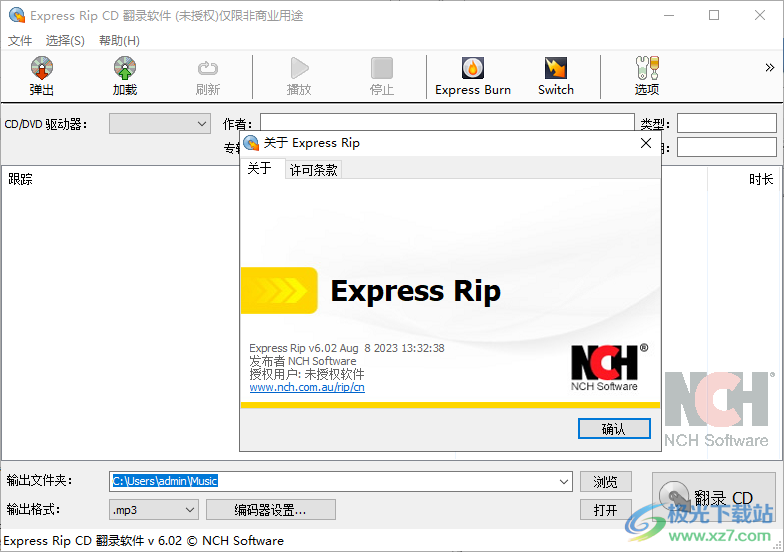Screen dimensions: 784x552
Task: Launch Express Burn from the toolbar
Action: [472, 76]
